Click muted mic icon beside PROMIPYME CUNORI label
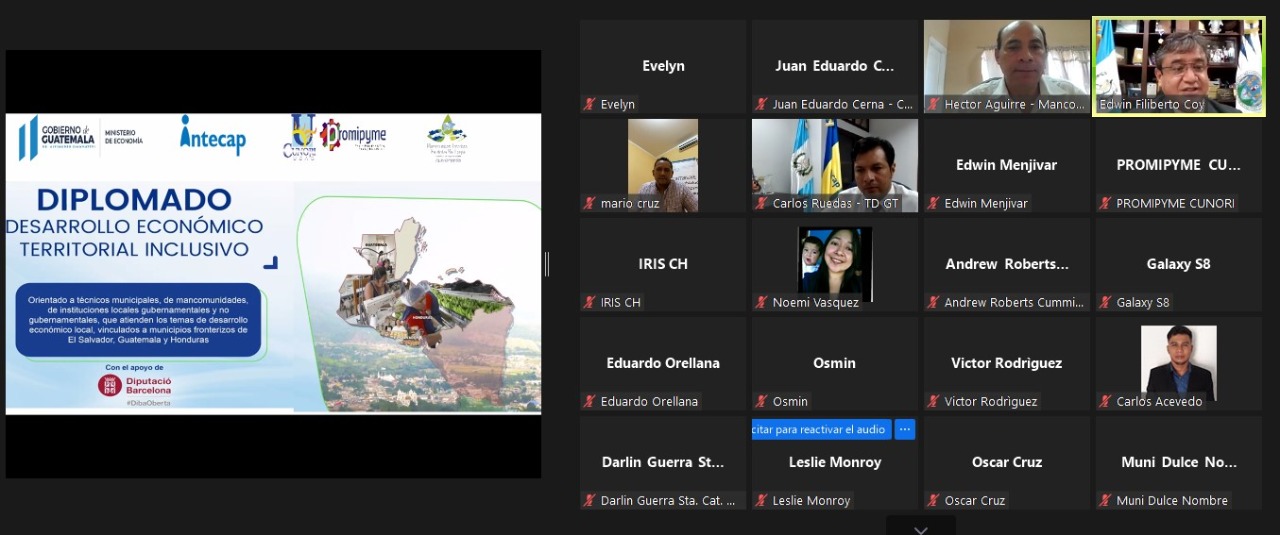The image size is (1280, 535). click(x=1106, y=203)
